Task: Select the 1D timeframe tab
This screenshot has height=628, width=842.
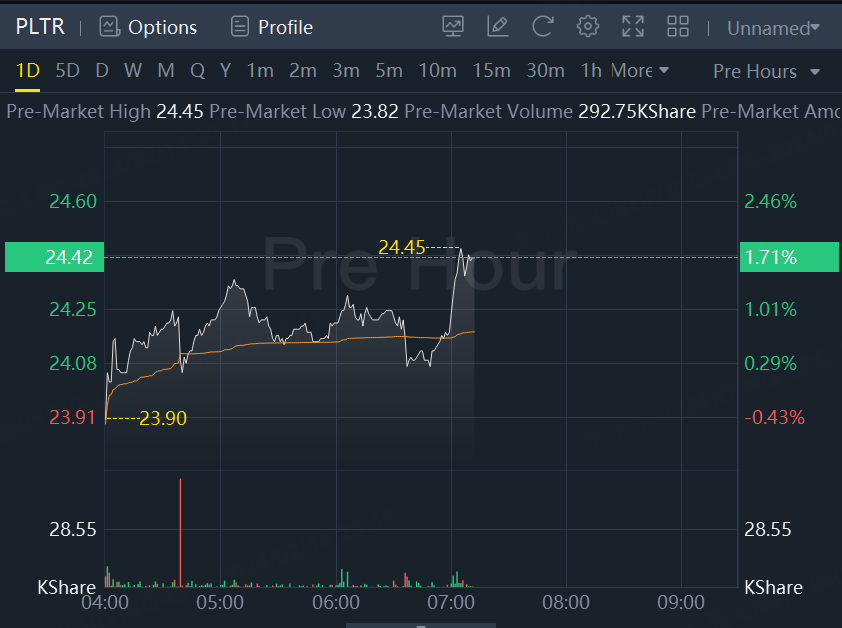Action: [27, 71]
